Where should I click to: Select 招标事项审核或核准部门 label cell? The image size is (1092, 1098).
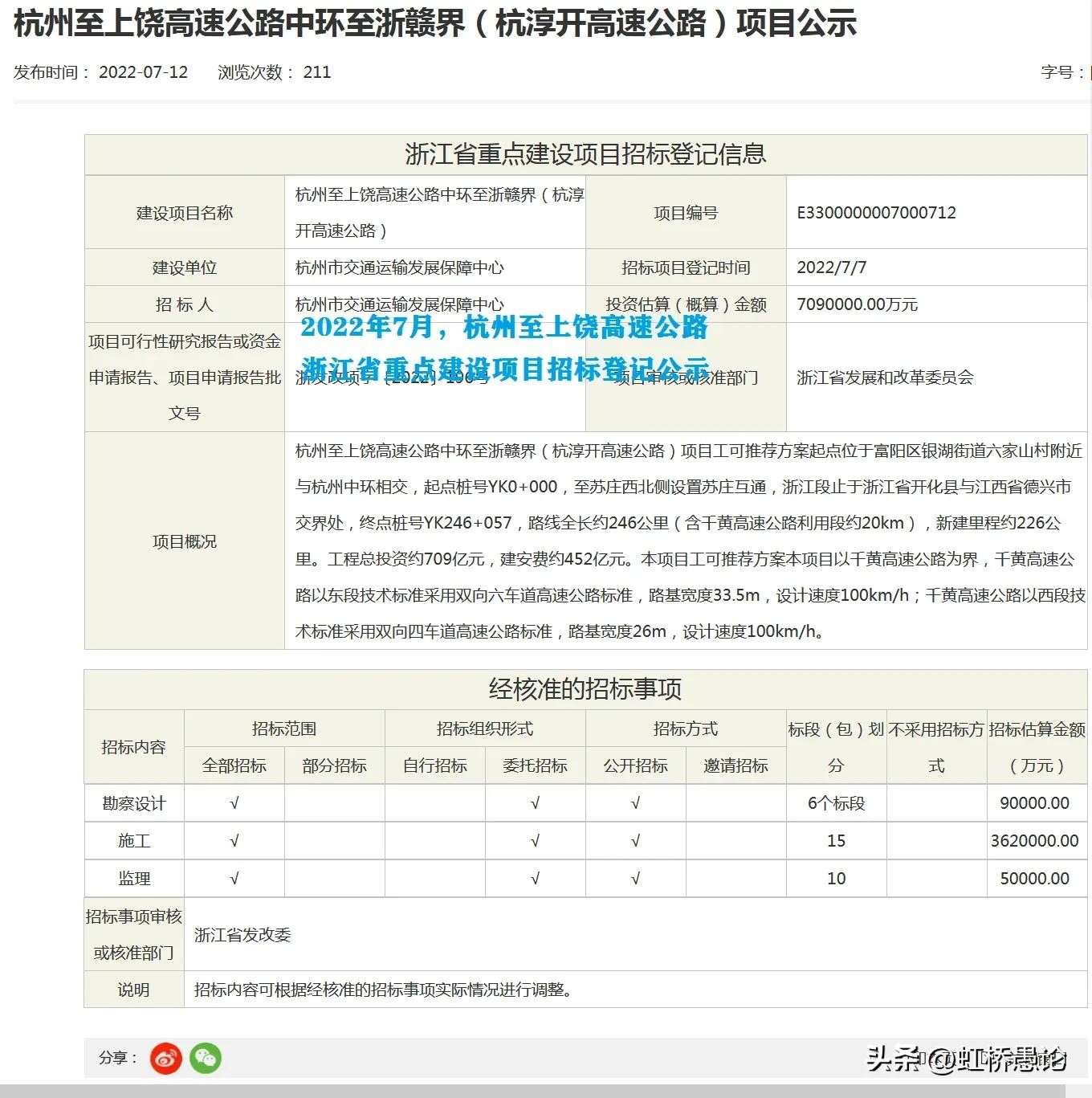coord(134,935)
